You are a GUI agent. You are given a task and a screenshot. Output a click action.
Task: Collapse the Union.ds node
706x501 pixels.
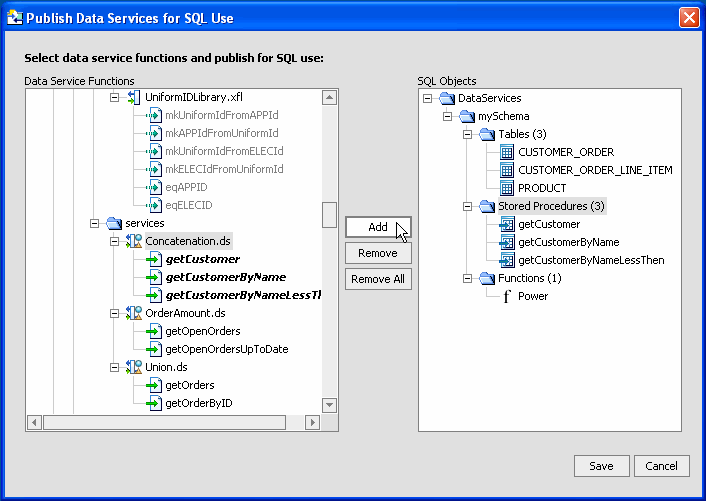114,367
